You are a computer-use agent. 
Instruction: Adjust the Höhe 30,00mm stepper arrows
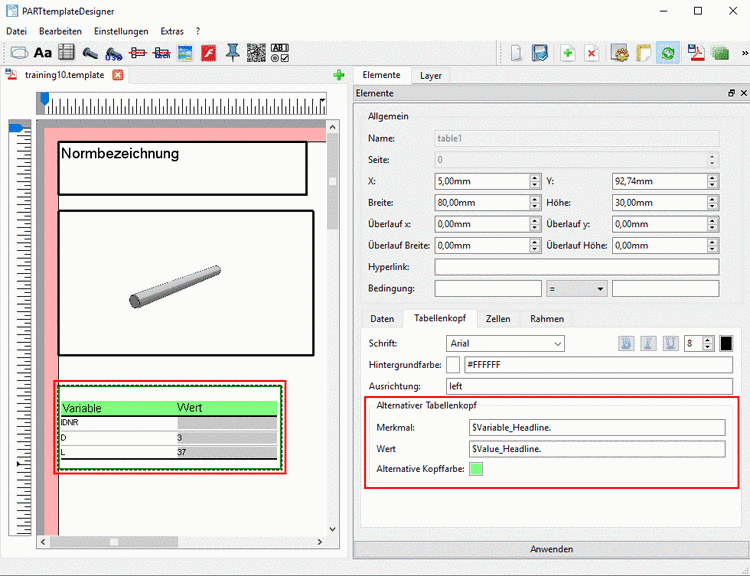pyautogui.click(x=712, y=203)
